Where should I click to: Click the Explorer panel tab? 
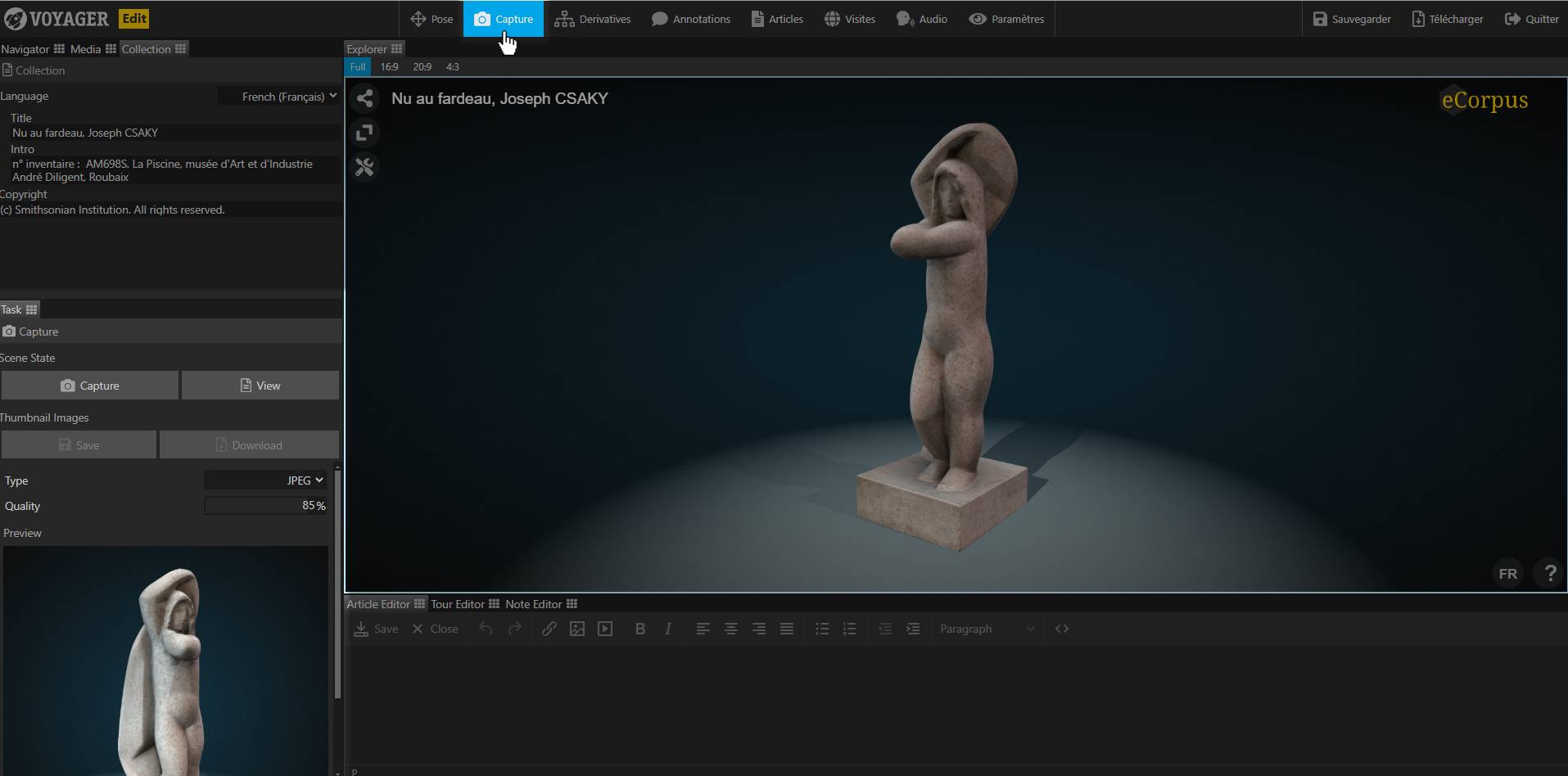tap(374, 49)
